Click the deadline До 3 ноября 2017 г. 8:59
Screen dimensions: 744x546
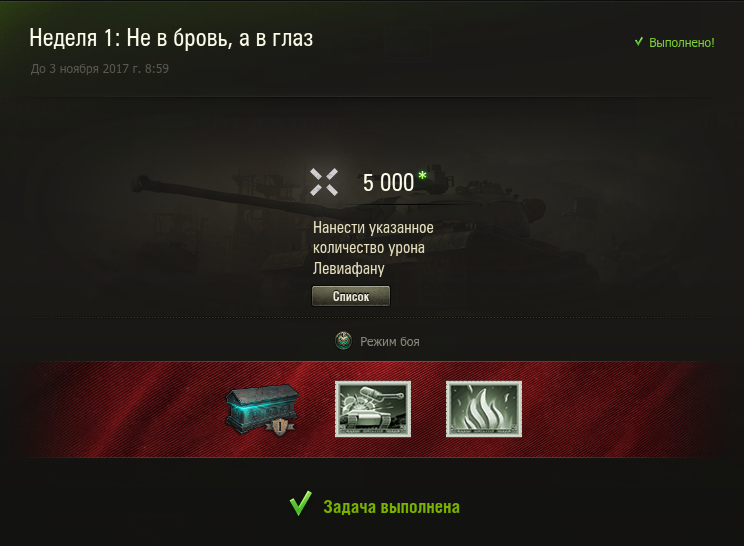100,69
